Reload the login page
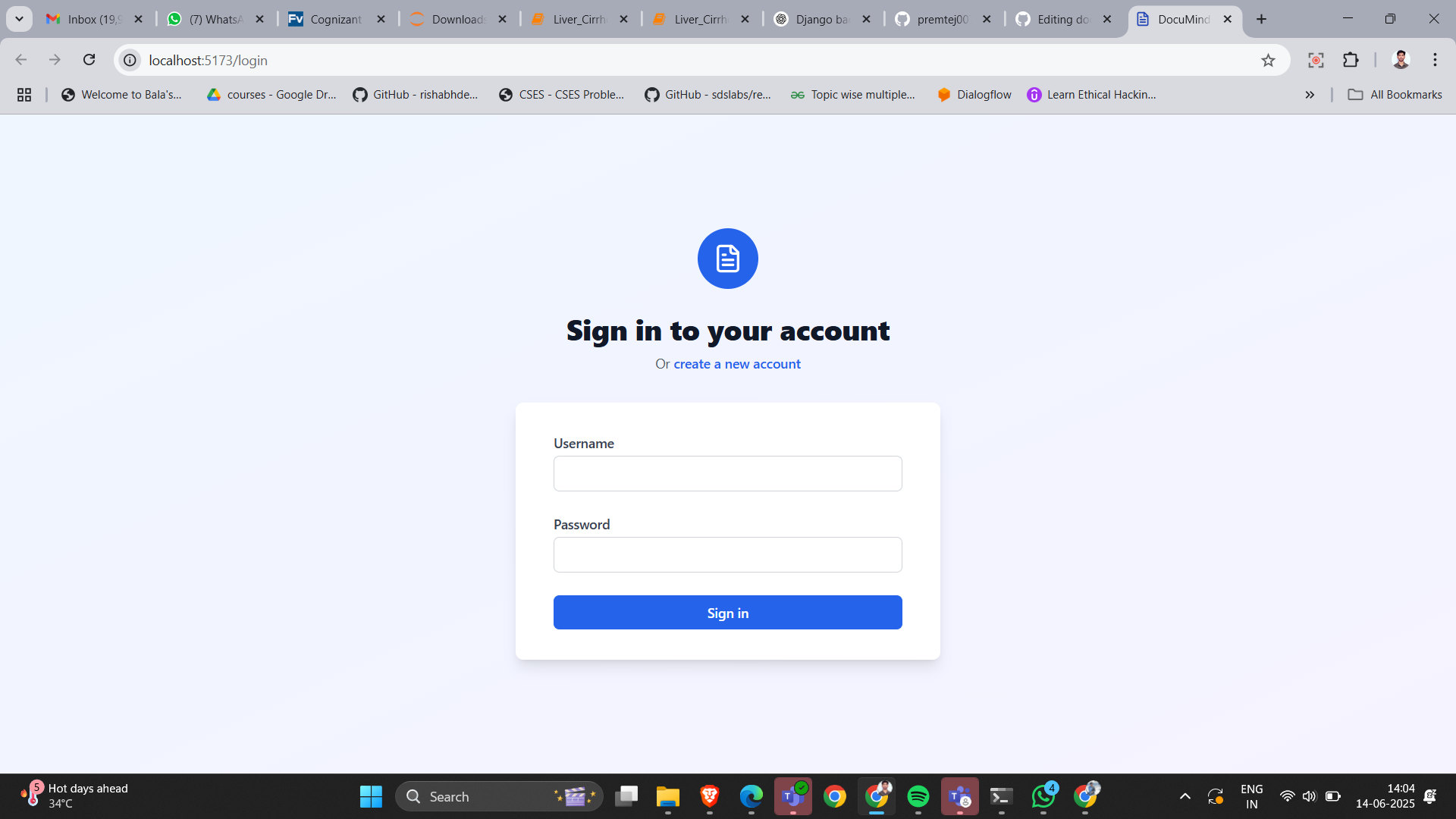Image resolution: width=1456 pixels, height=819 pixels. 89,60
